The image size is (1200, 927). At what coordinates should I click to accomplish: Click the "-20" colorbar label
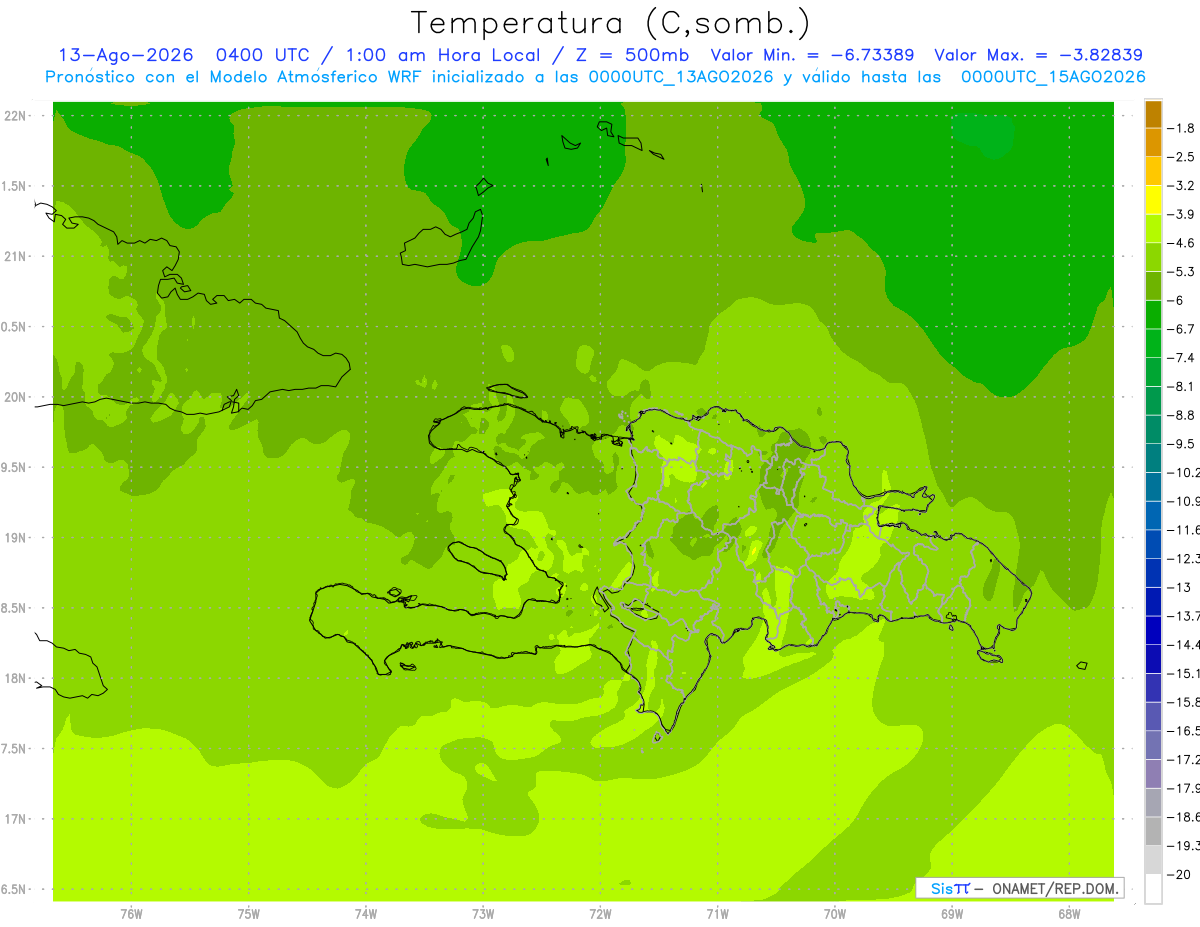point(1181,874)
